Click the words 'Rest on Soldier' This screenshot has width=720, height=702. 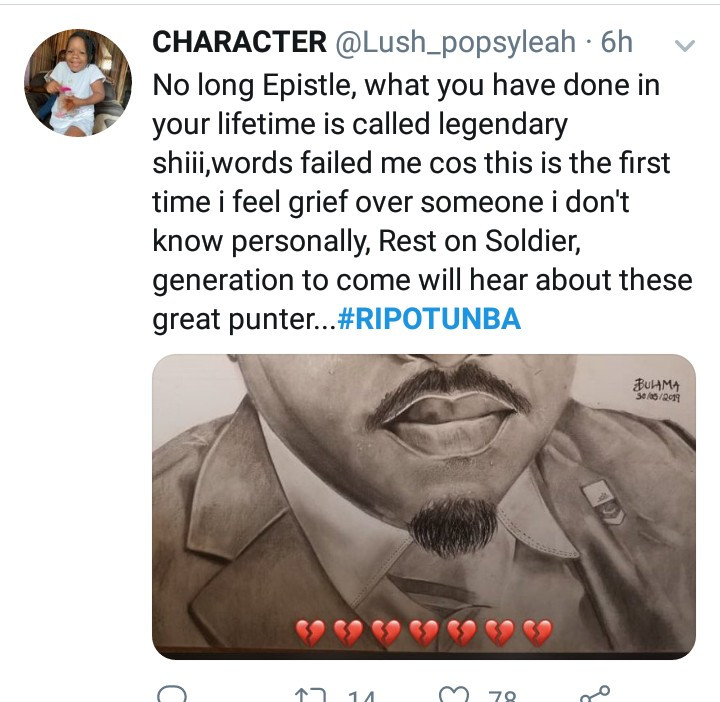point(479,241)
